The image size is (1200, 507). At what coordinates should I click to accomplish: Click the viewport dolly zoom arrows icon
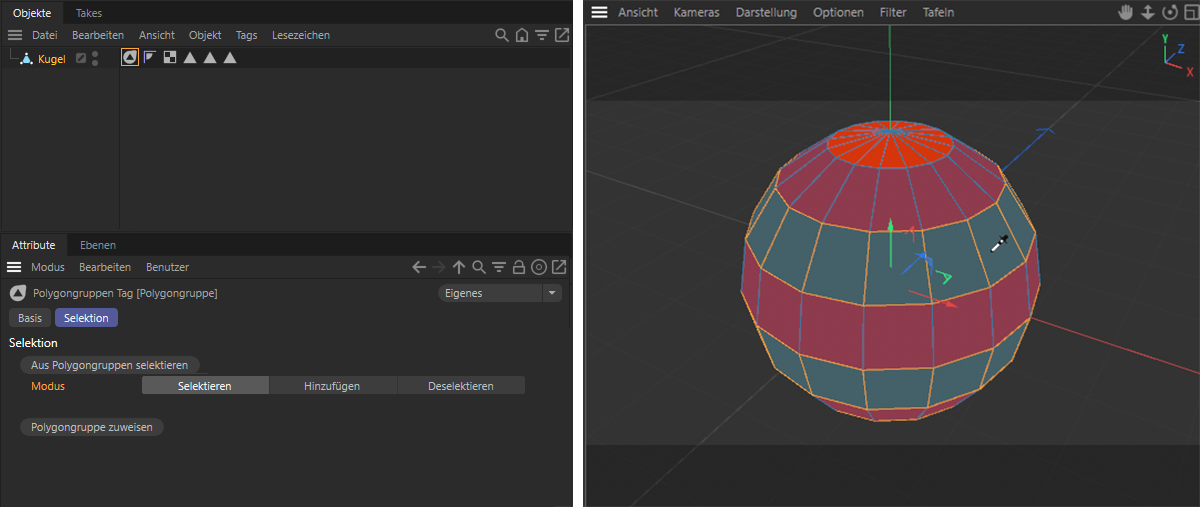(x=1147, y=13)
